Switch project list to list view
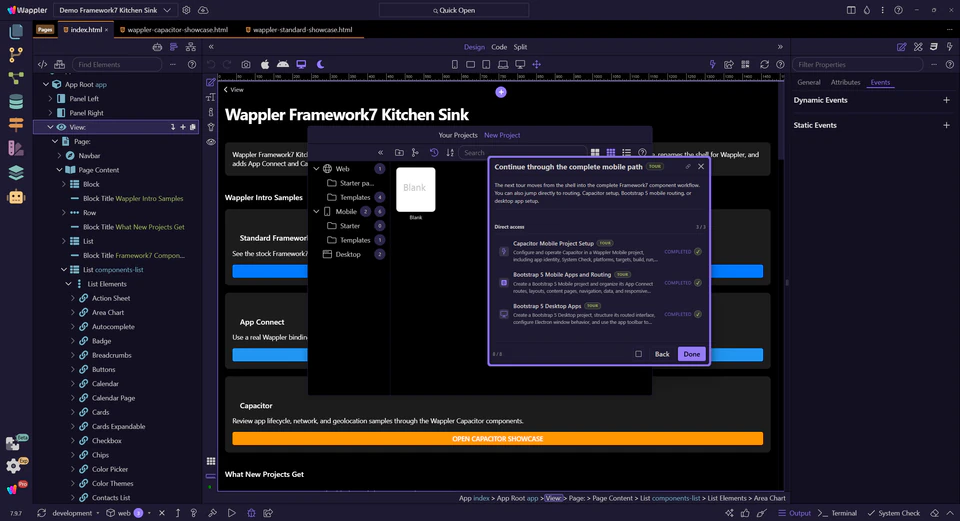This screenshot has width=960, height=521. (626, 152)
